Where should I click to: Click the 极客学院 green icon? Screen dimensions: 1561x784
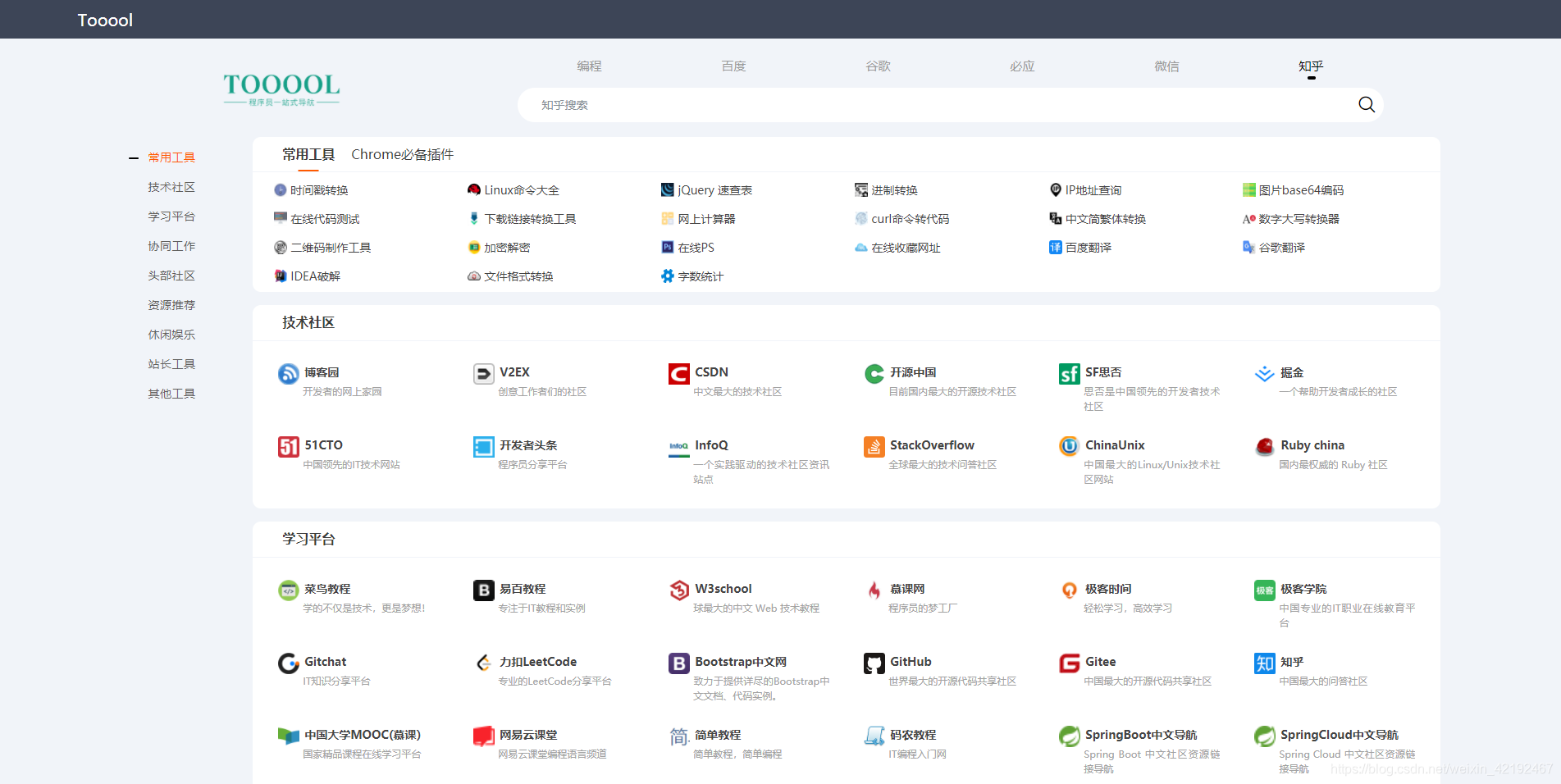tap(1264, 590)
